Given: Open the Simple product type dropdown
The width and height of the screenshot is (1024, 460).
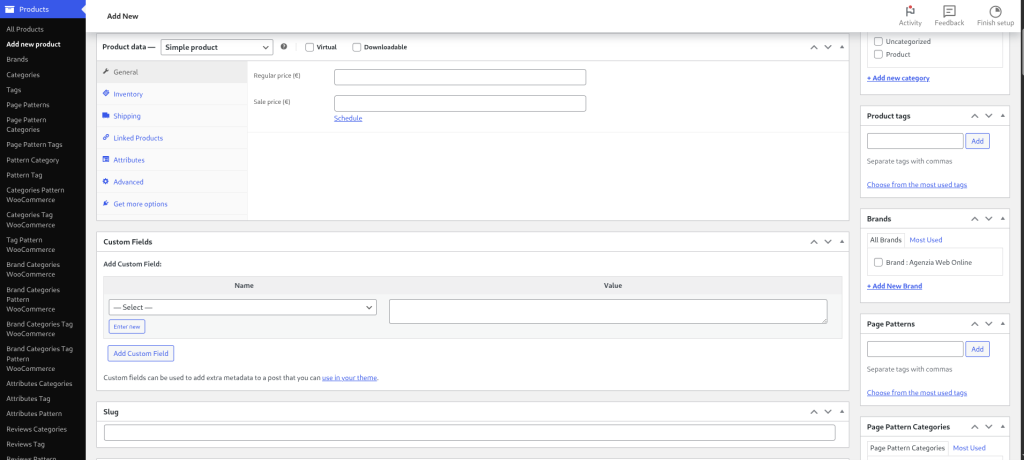Looking at the screenshot, I should tap(217, 47).
